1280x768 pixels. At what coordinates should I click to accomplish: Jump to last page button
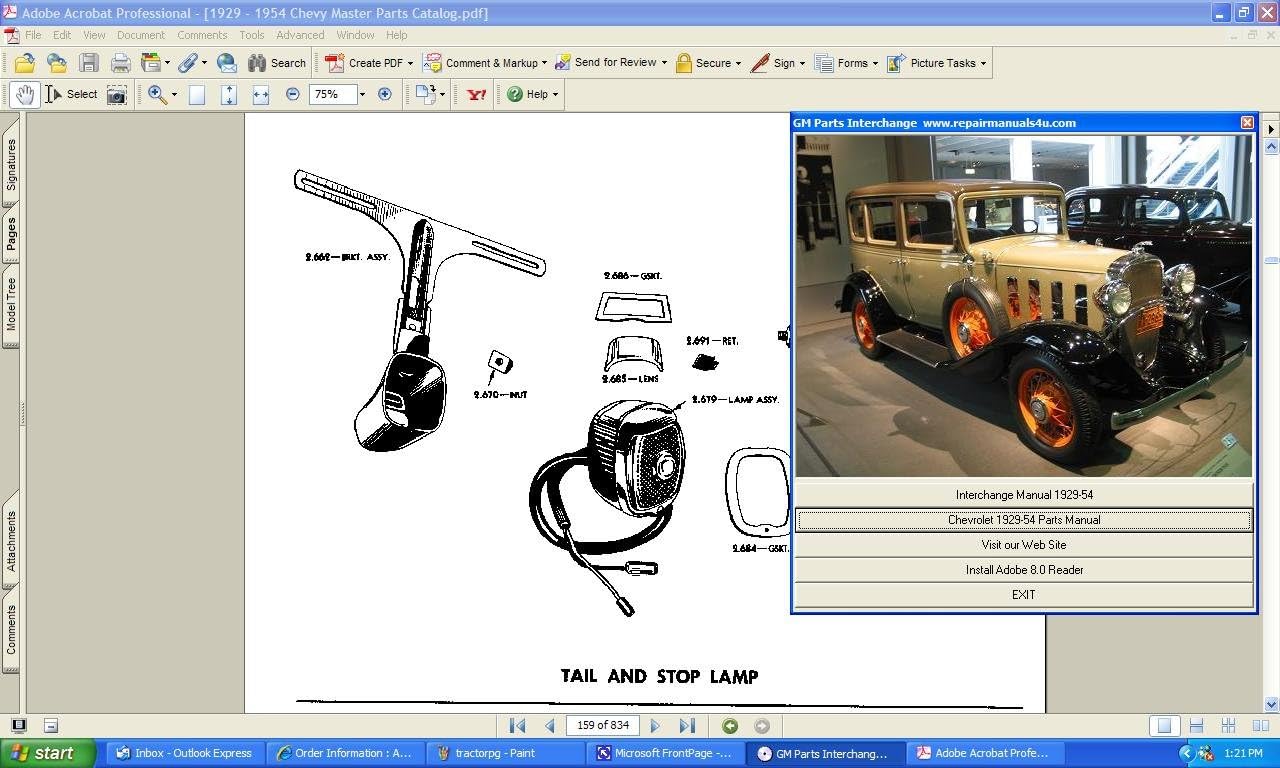687,726
